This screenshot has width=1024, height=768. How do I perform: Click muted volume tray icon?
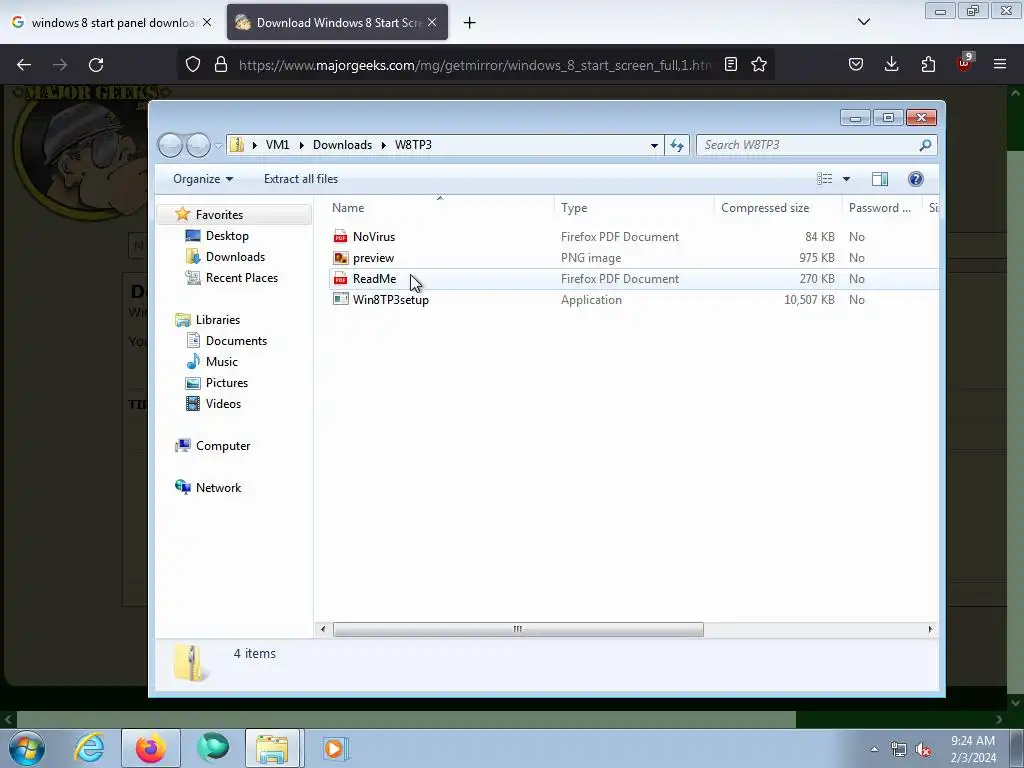point(923,750)
